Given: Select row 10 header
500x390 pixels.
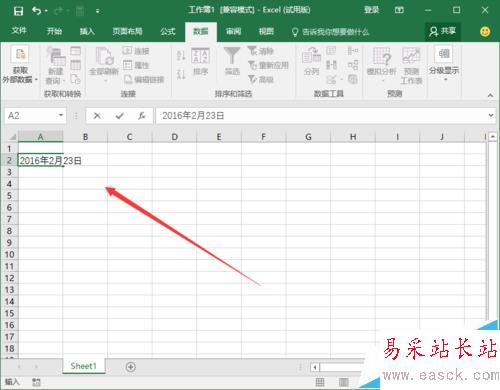Looking at the screenshot, I should (9, 255).
